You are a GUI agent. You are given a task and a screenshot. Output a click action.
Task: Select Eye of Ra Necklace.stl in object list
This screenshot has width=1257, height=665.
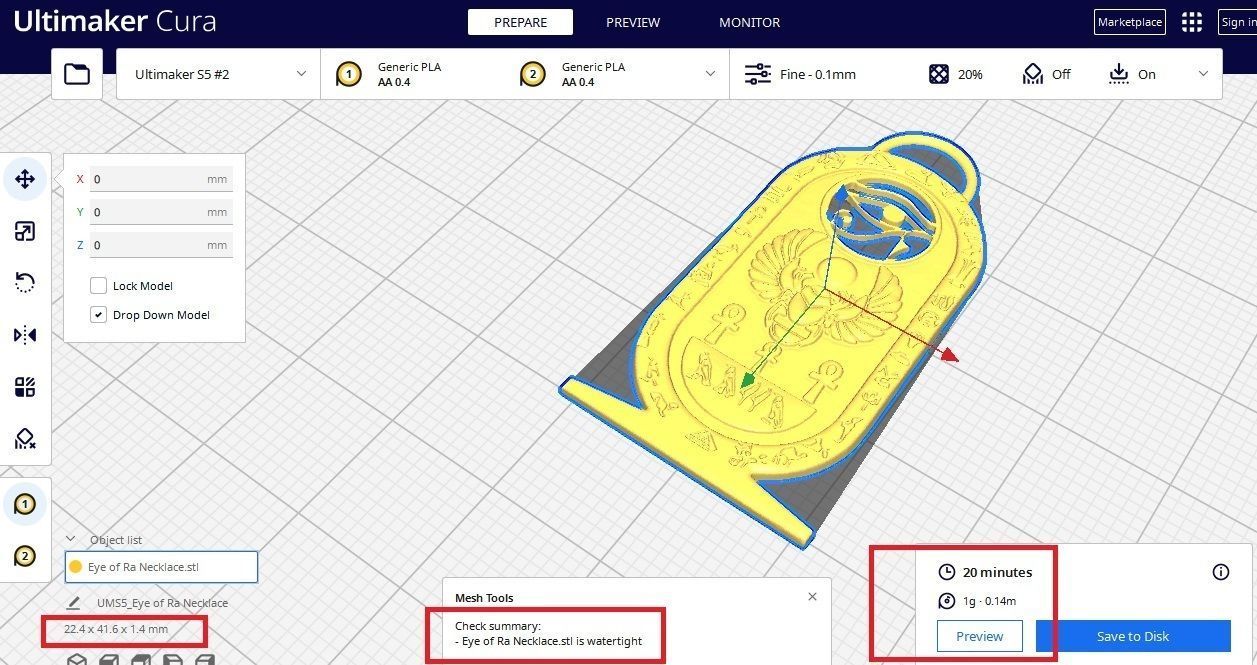161,567
